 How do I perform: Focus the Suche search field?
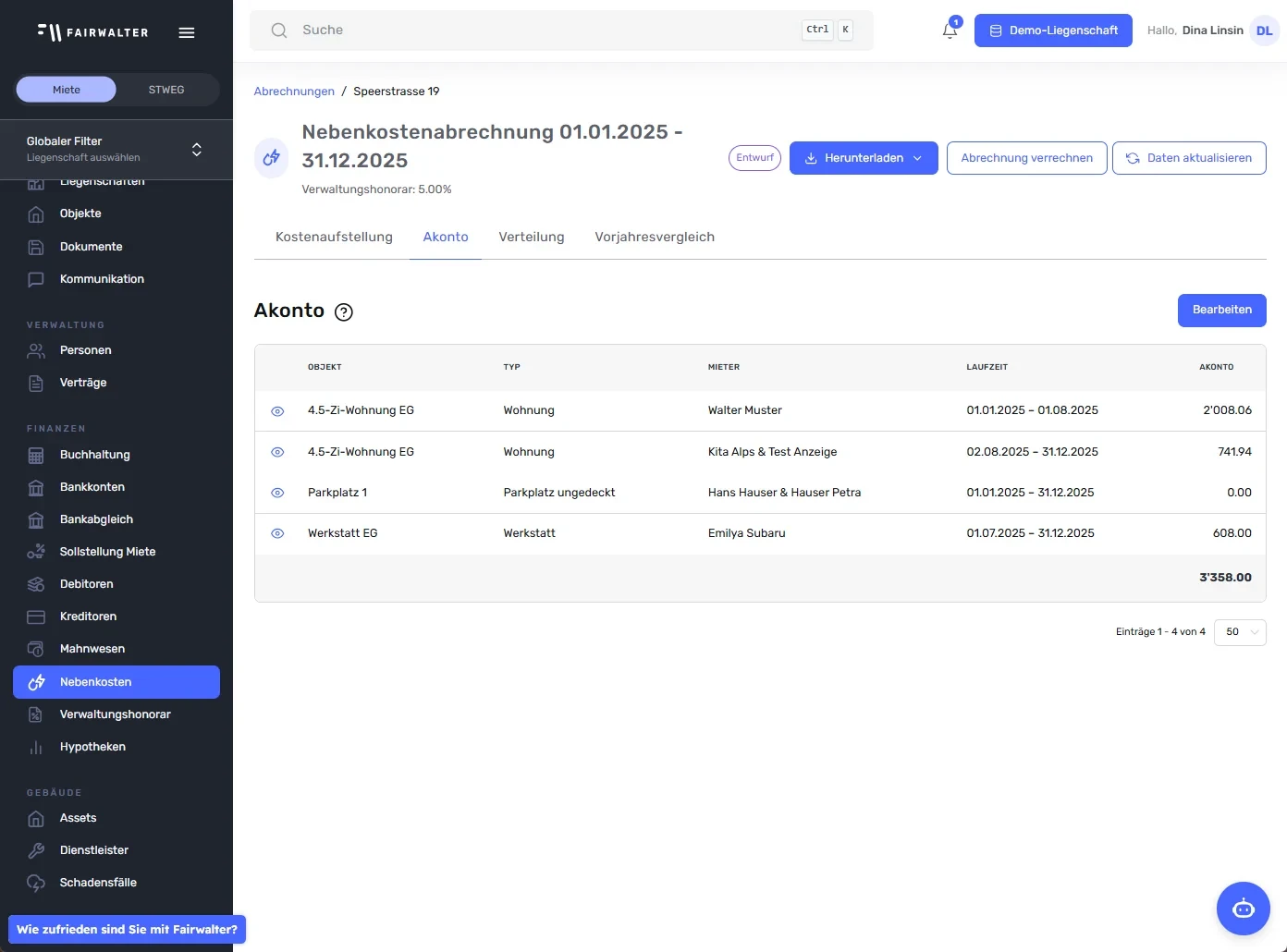click(561, 31)
